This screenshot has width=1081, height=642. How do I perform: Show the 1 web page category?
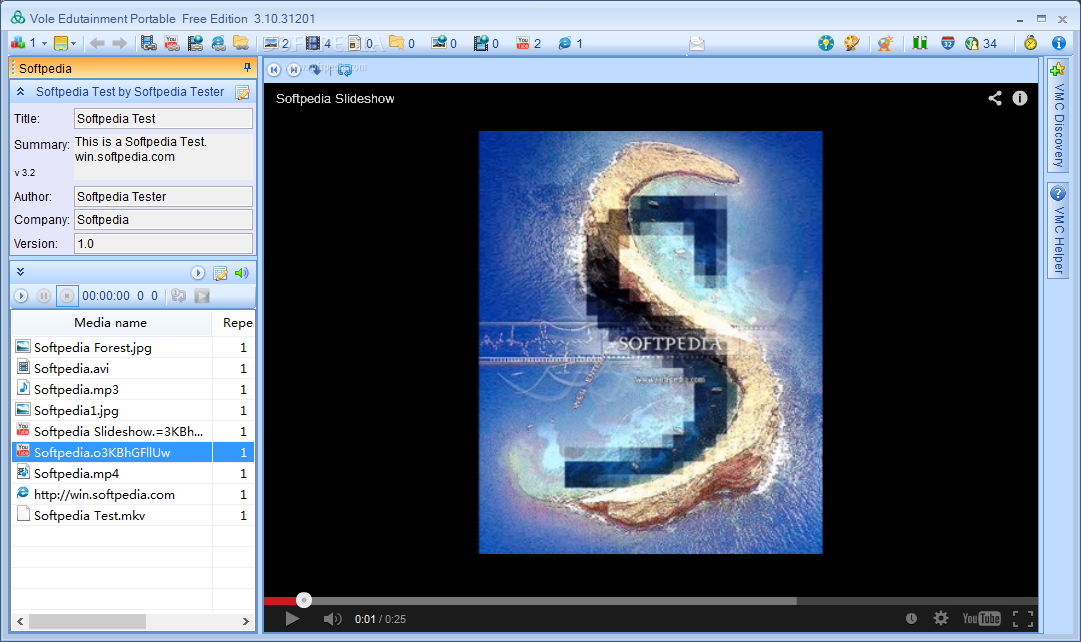tap(570, 43)
